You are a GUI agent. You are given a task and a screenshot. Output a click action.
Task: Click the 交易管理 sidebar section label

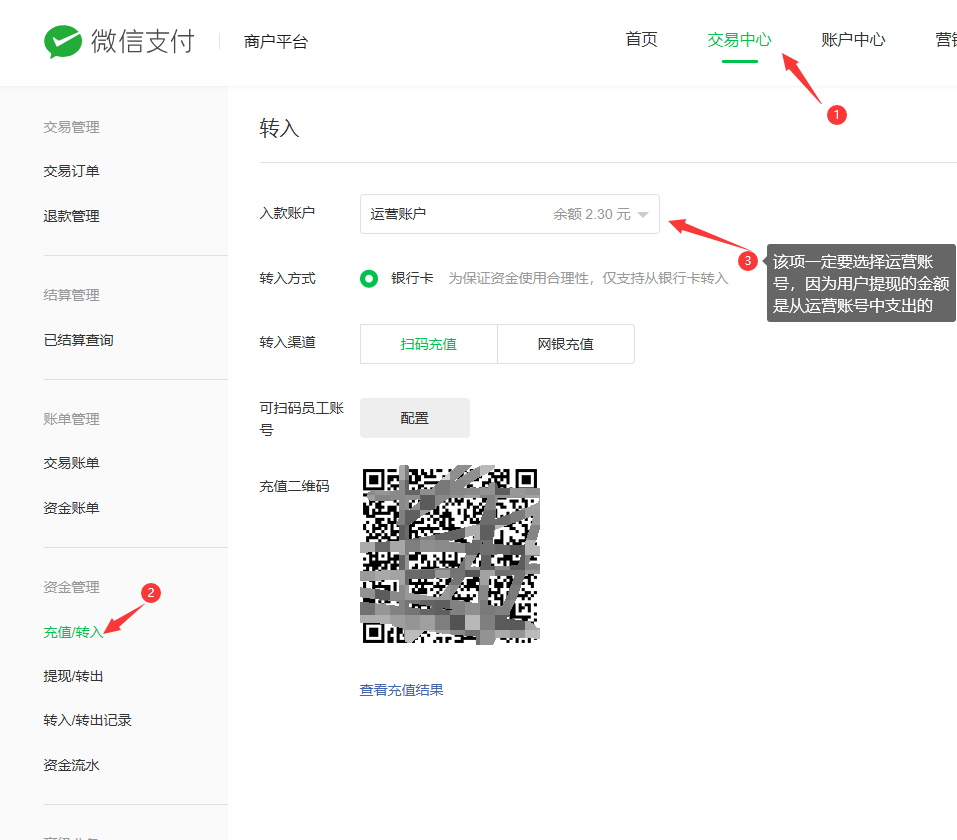click(71, 127)
